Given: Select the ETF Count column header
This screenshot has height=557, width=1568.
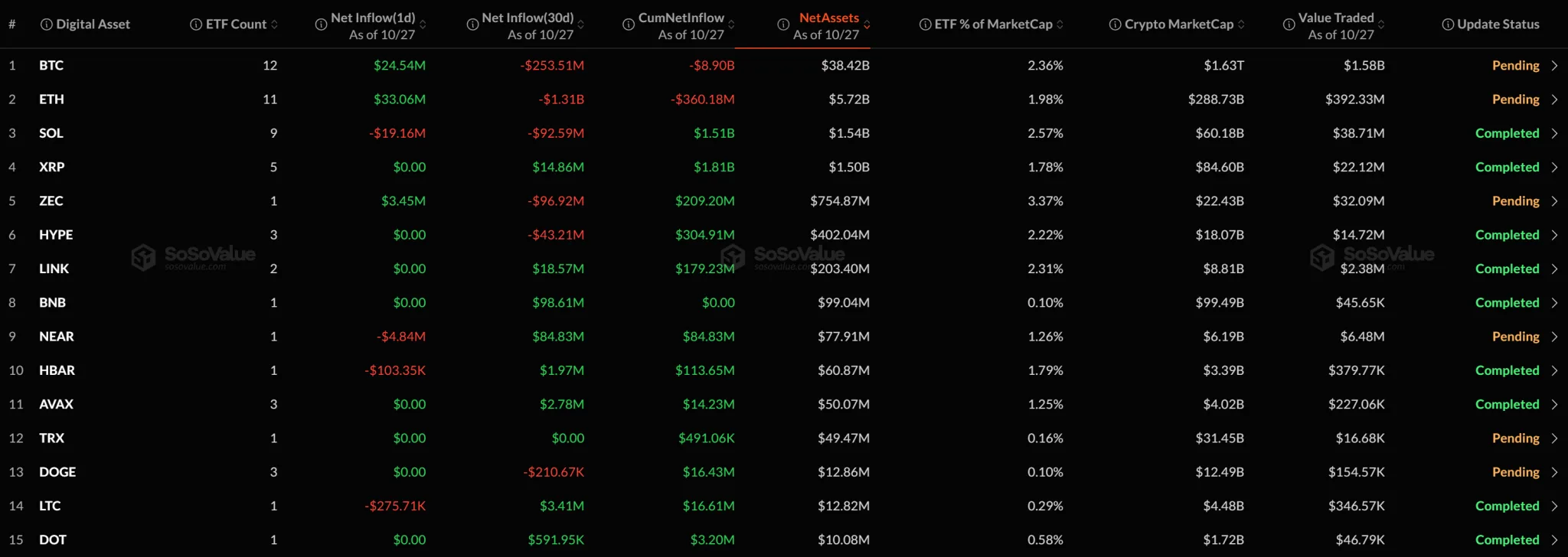Looking at the screenshot, I should [x=236, y=24].
